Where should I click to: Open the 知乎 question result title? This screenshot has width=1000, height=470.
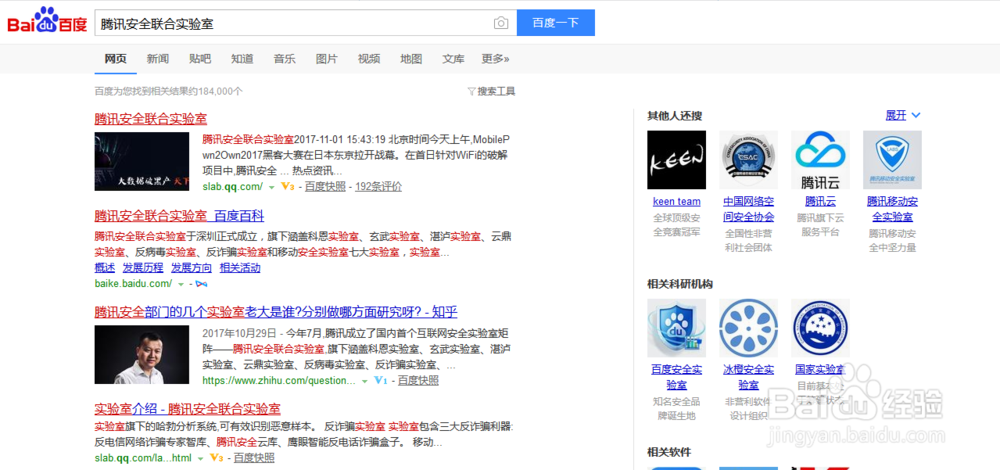(276, 312)
